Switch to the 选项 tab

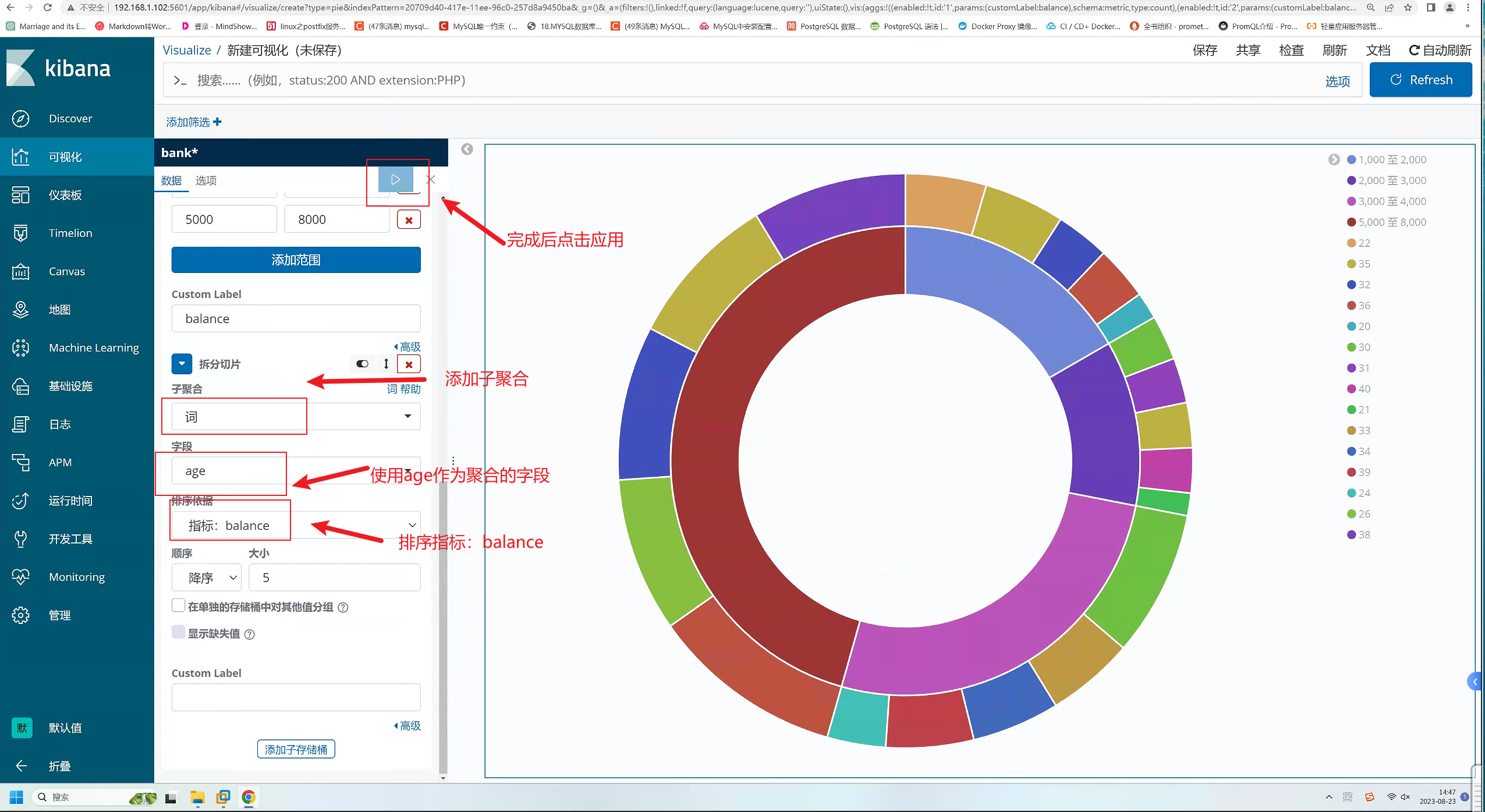[x=206, y=180]
